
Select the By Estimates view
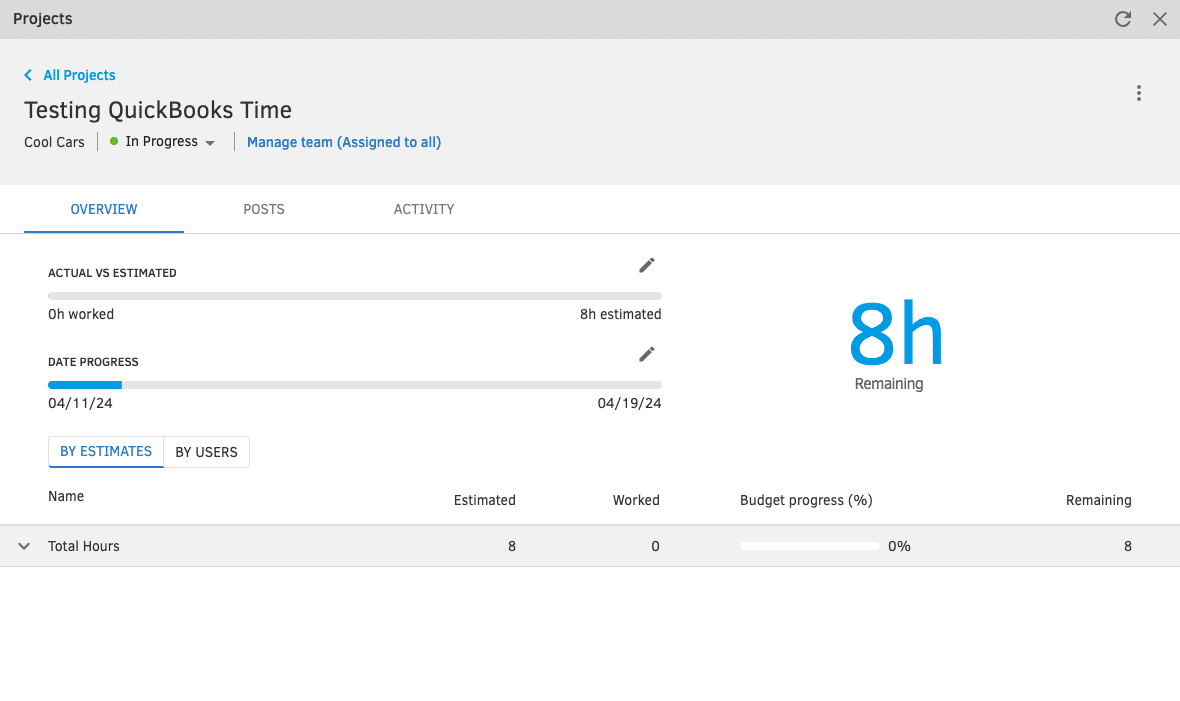(x=106, y=452)
